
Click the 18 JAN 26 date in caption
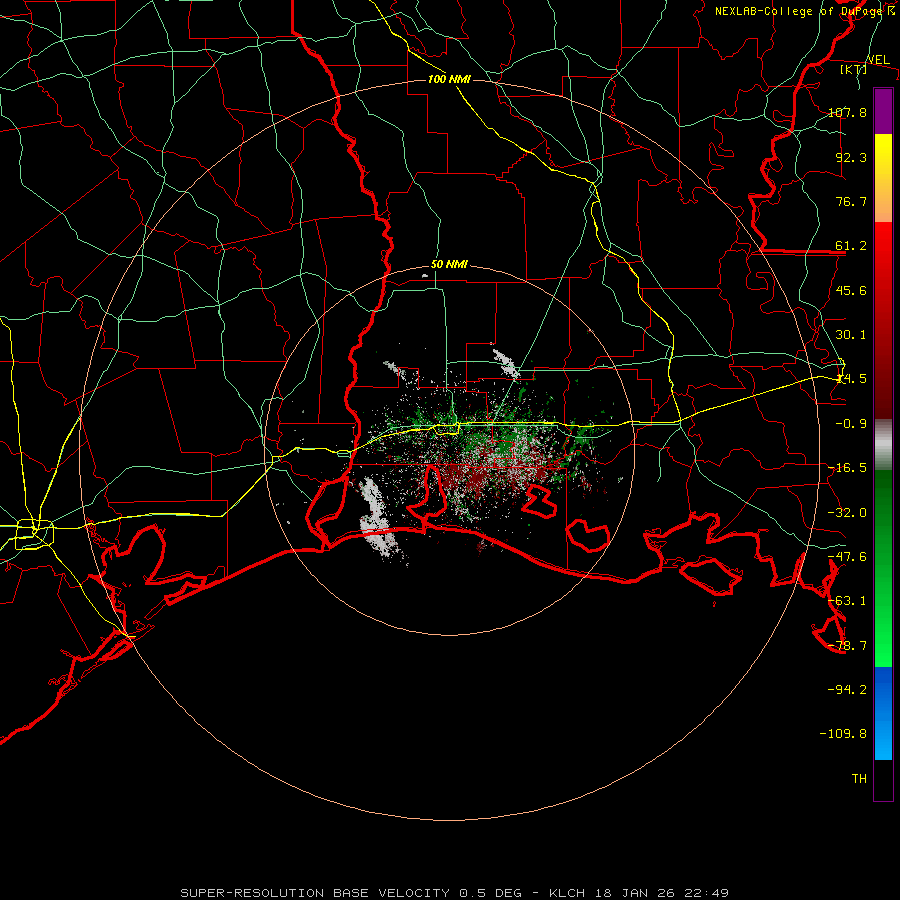636,893
